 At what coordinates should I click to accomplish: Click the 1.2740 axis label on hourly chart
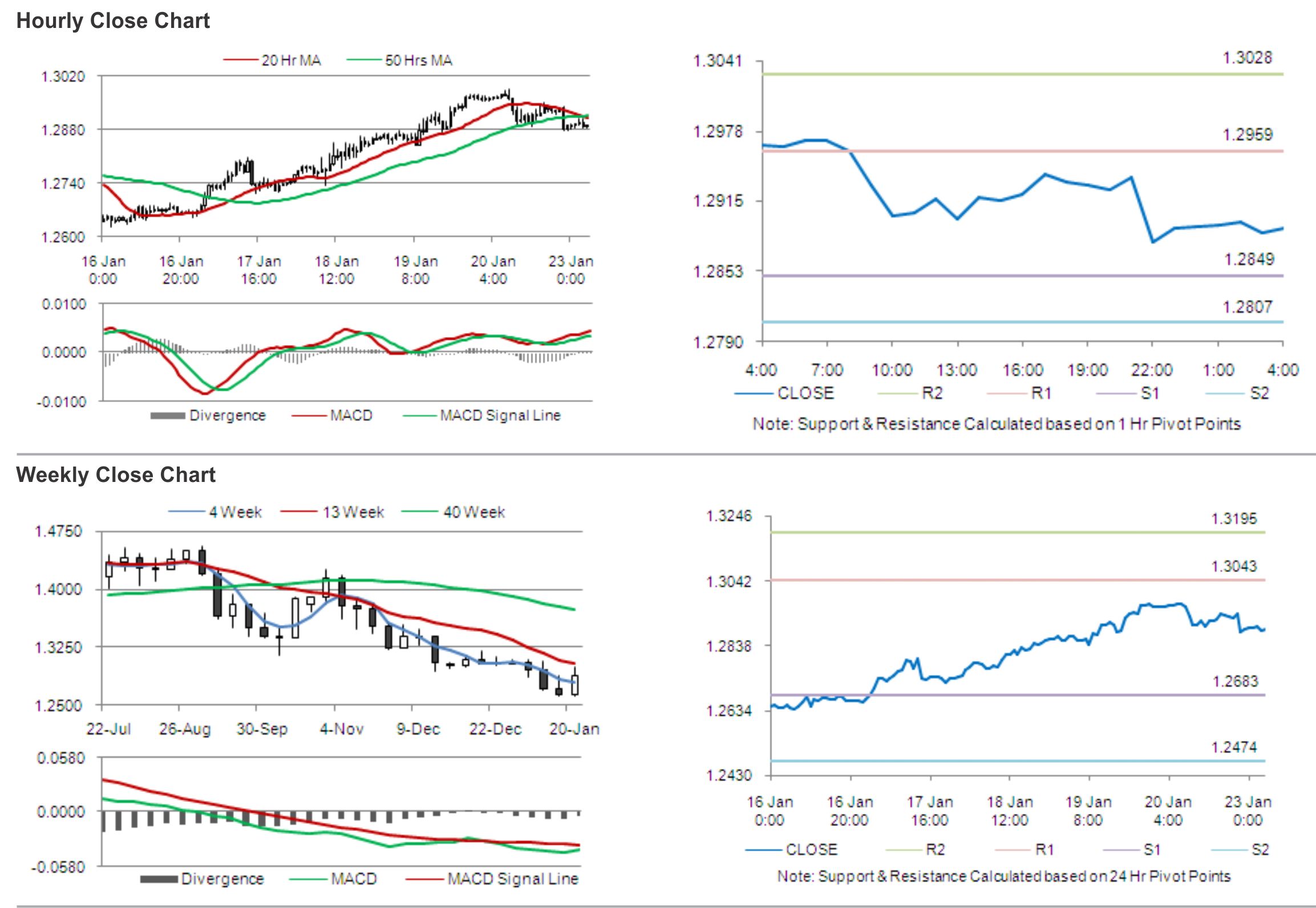[x=63, y=184]
